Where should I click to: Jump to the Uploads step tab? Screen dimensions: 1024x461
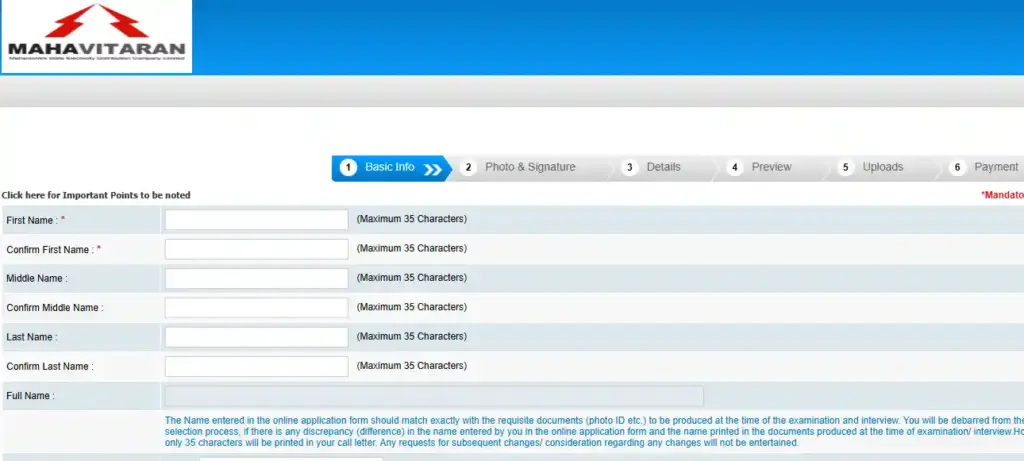coord(882,167)
